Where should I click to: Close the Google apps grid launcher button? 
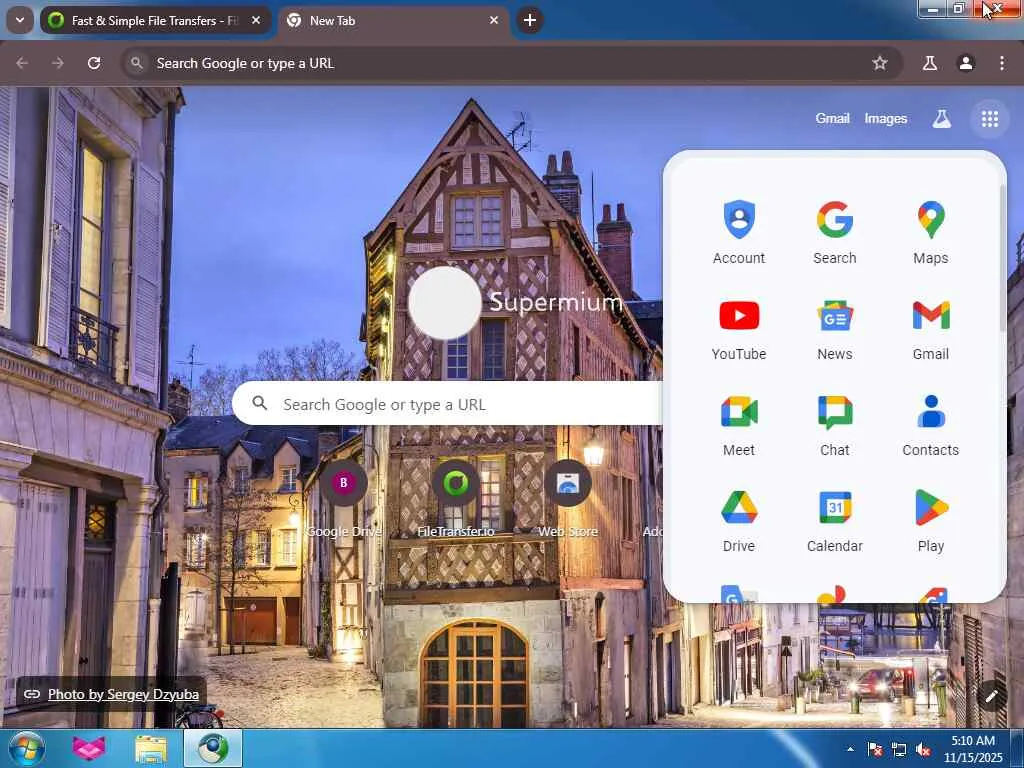(989, 119)
